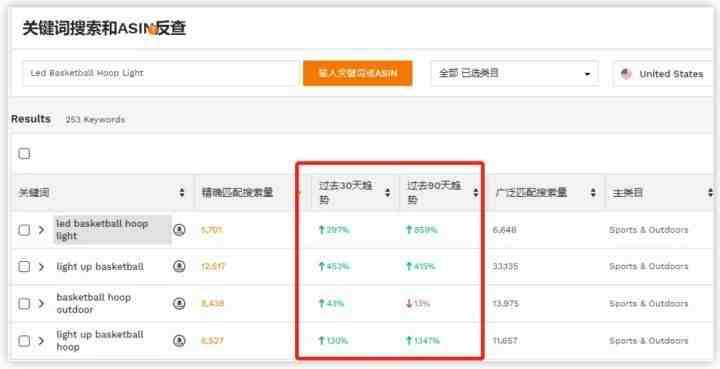Sort by the 关键词 column arrows
Viewport: 720px width, 369px height.
tap(182, 192)
